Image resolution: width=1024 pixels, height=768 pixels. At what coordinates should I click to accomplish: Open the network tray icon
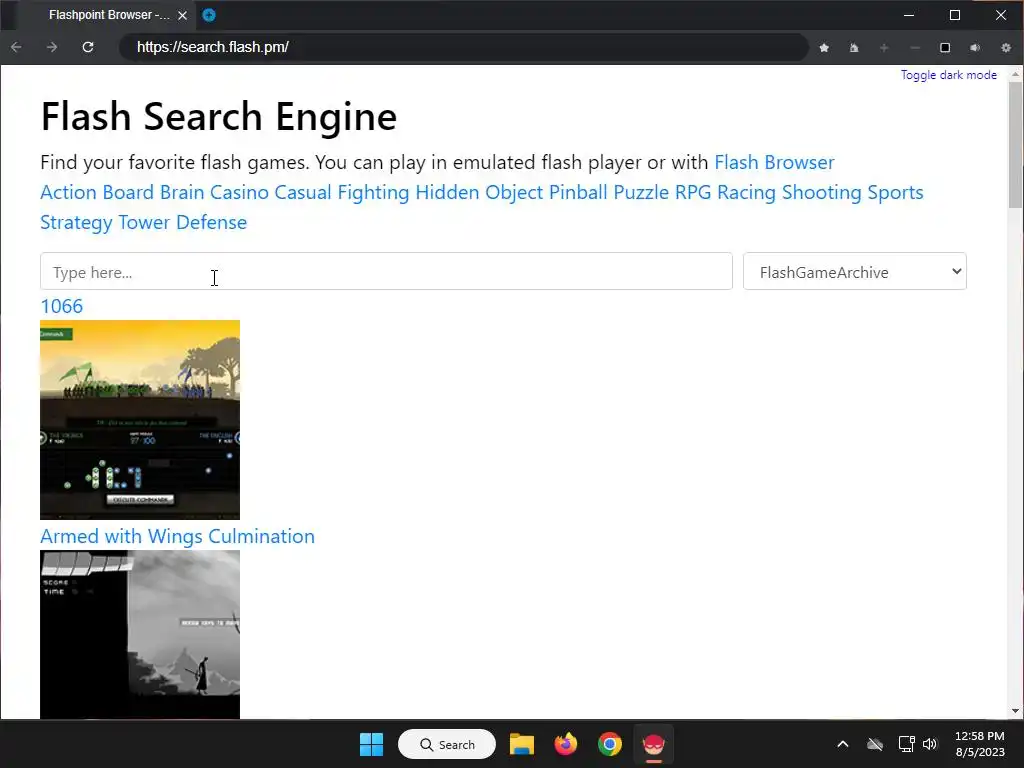[906, 744]
